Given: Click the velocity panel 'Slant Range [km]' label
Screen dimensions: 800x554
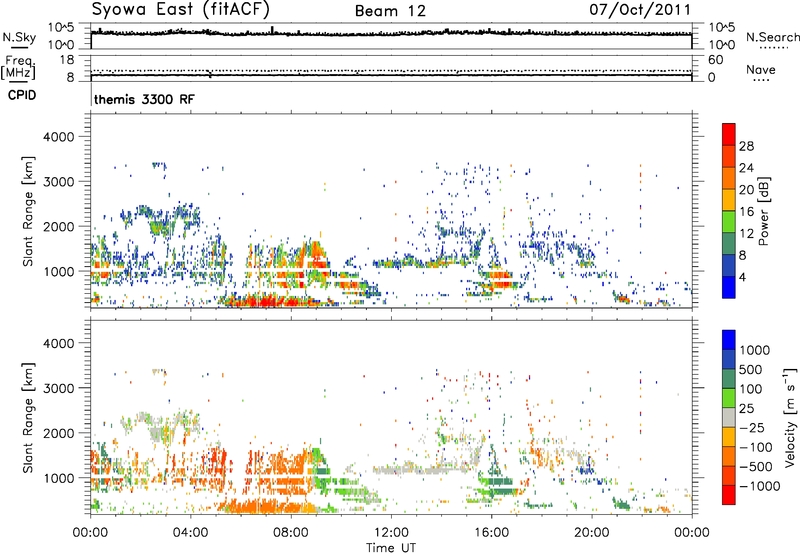Looking at the screenshot, I should [x=28, y=417].
